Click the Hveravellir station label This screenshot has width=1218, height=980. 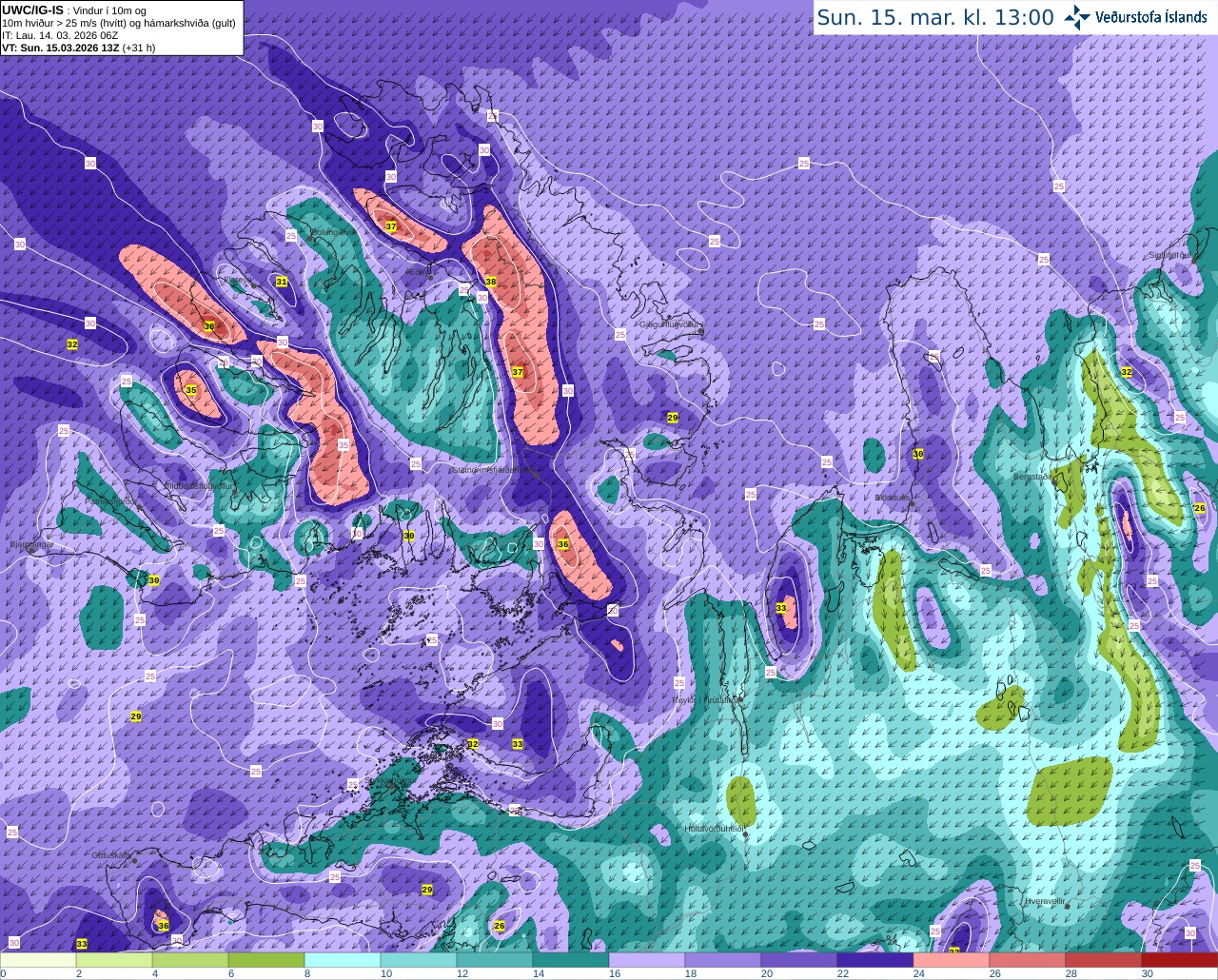(1045, 900)
